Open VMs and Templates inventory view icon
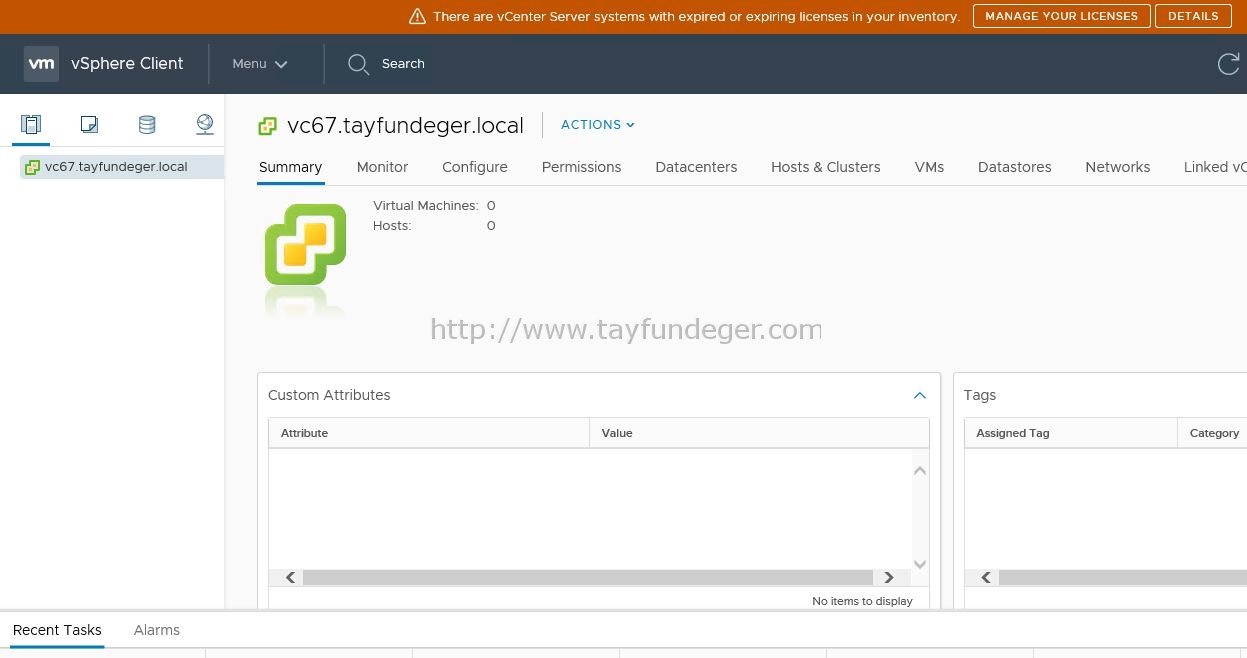Screen dimensions: 1247x658 [89, 124]
